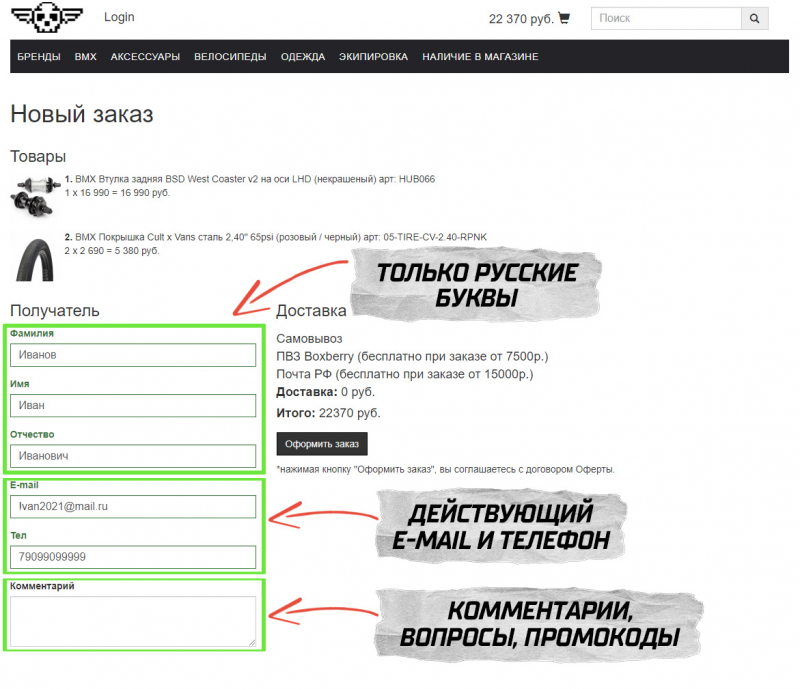Click the 2 x 2 690 price line

tap(112, 251)
